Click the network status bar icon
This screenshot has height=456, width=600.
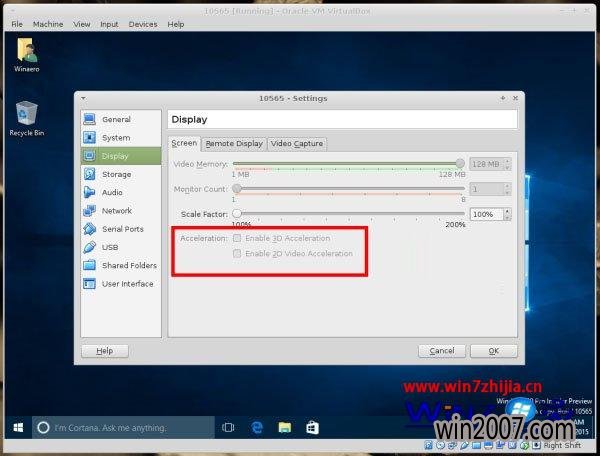(452, 445)
